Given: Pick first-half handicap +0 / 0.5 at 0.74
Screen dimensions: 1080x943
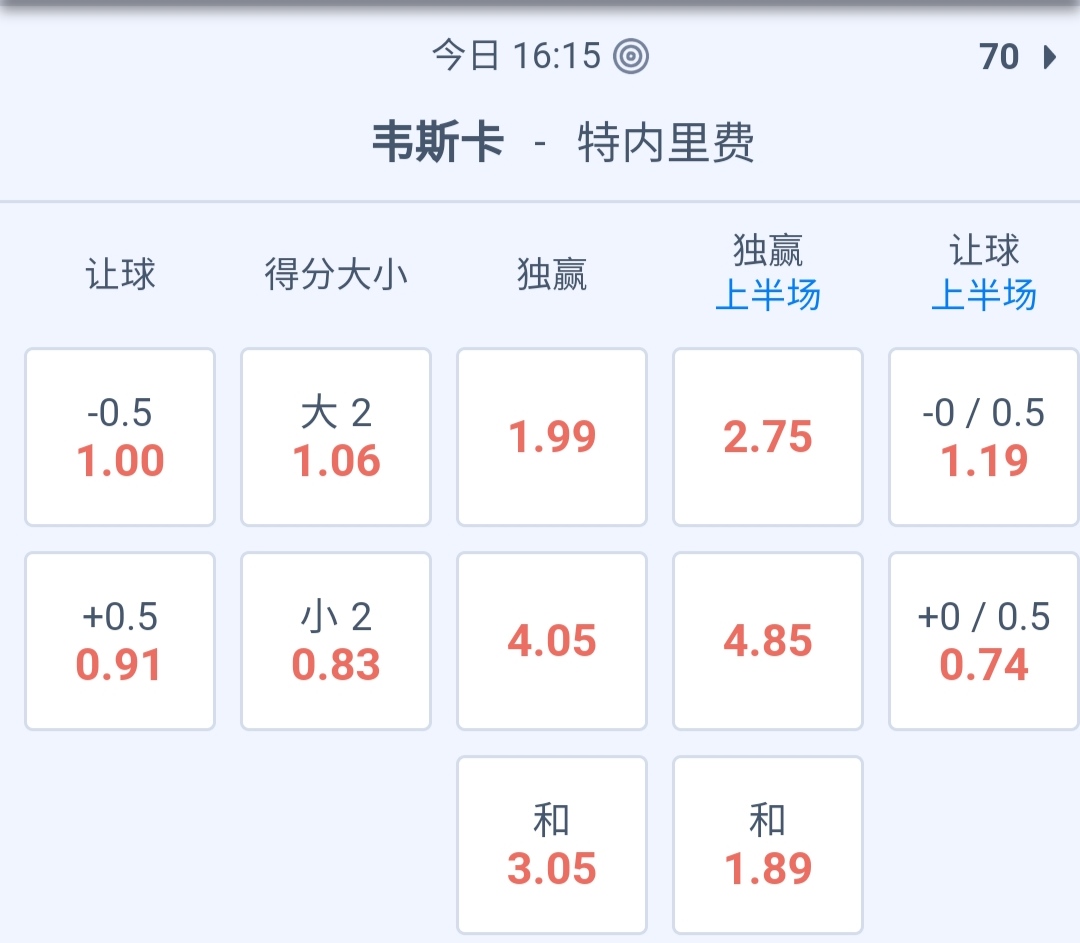Looking at the screenshot, I should click(x=984, y=641).
